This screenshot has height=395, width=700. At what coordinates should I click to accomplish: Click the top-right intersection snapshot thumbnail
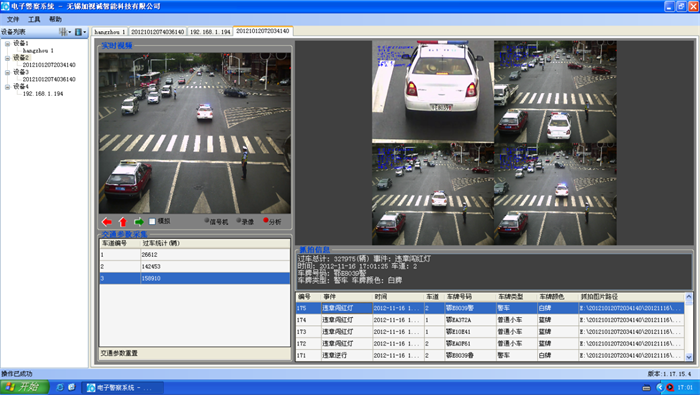(x=555, y=91)
